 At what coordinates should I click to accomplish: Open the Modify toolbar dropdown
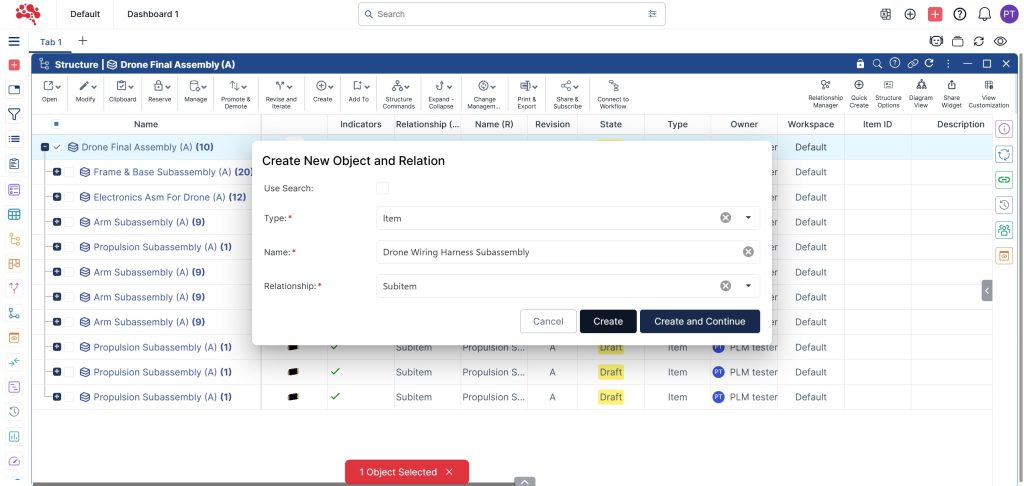click(x=86, y=91)
